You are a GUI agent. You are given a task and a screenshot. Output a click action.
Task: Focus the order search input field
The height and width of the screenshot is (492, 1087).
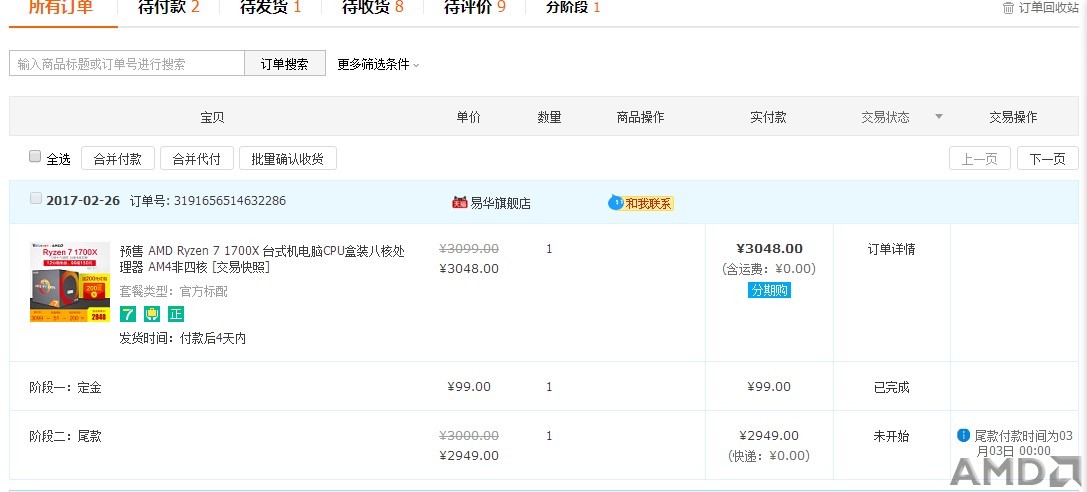point(127,64)
